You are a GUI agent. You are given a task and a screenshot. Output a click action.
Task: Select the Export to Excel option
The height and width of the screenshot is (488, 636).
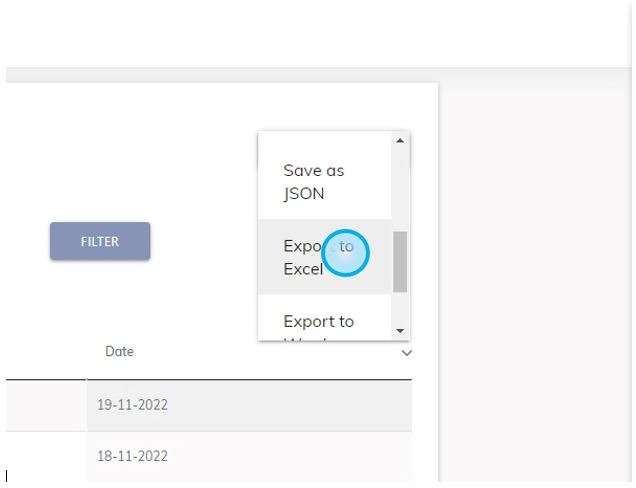(x=324, y=257)
